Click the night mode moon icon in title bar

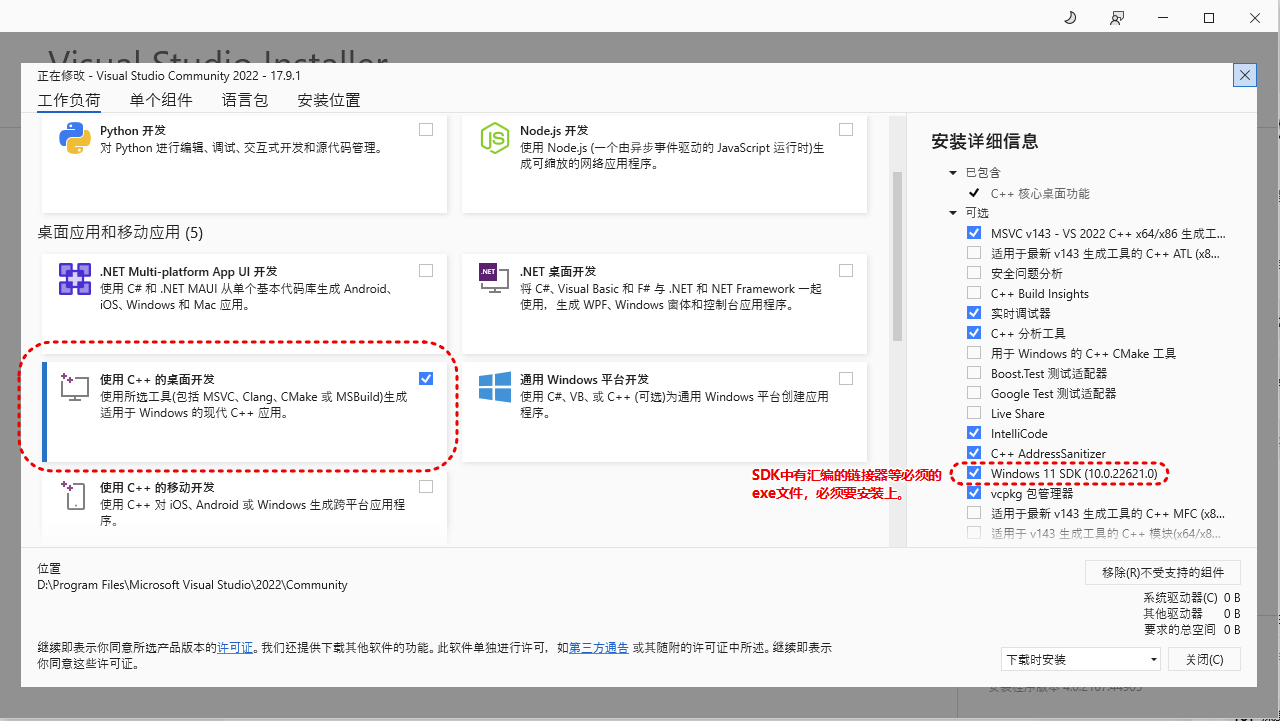[x=1070, y=18]
